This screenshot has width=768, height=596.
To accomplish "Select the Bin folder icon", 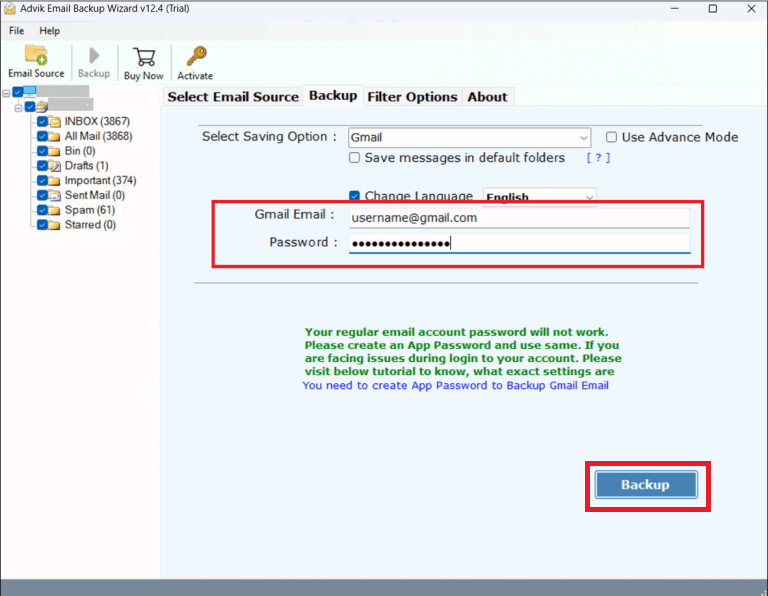I will click(x=55, y=151).
